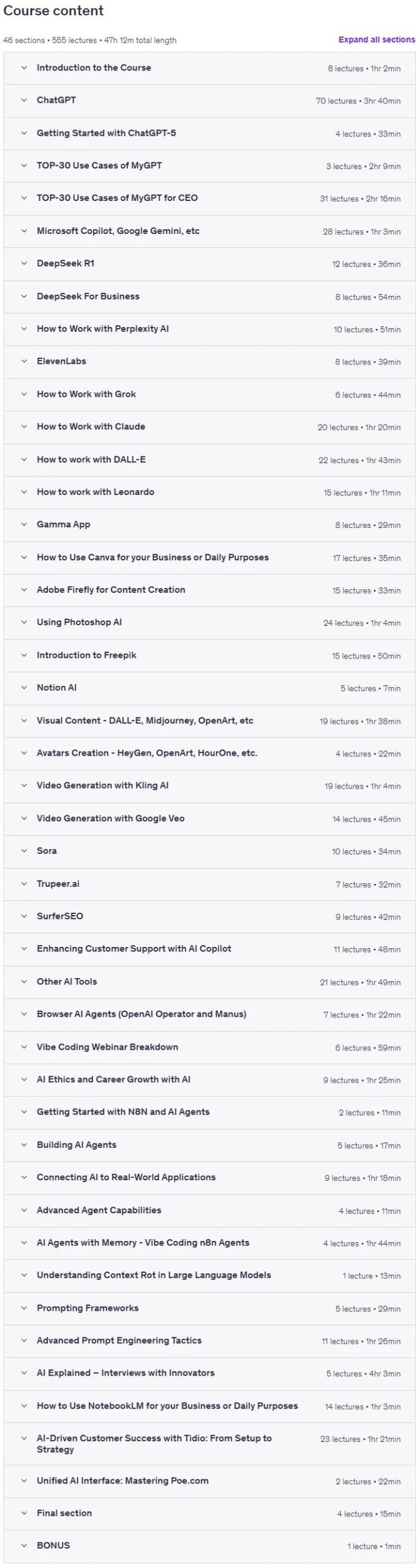
Task: Open Introduction to the Course section
Action: pos(209,68)
